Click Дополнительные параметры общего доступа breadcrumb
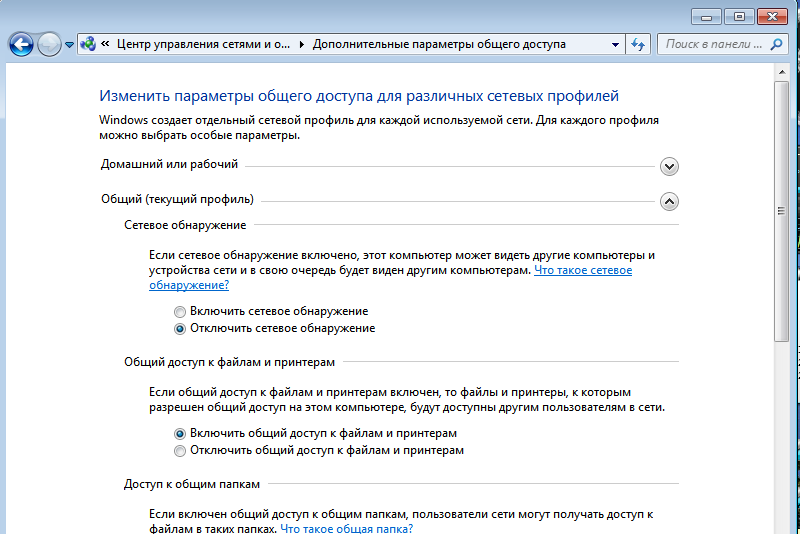800x534 pixels. [x=439, y=44]
